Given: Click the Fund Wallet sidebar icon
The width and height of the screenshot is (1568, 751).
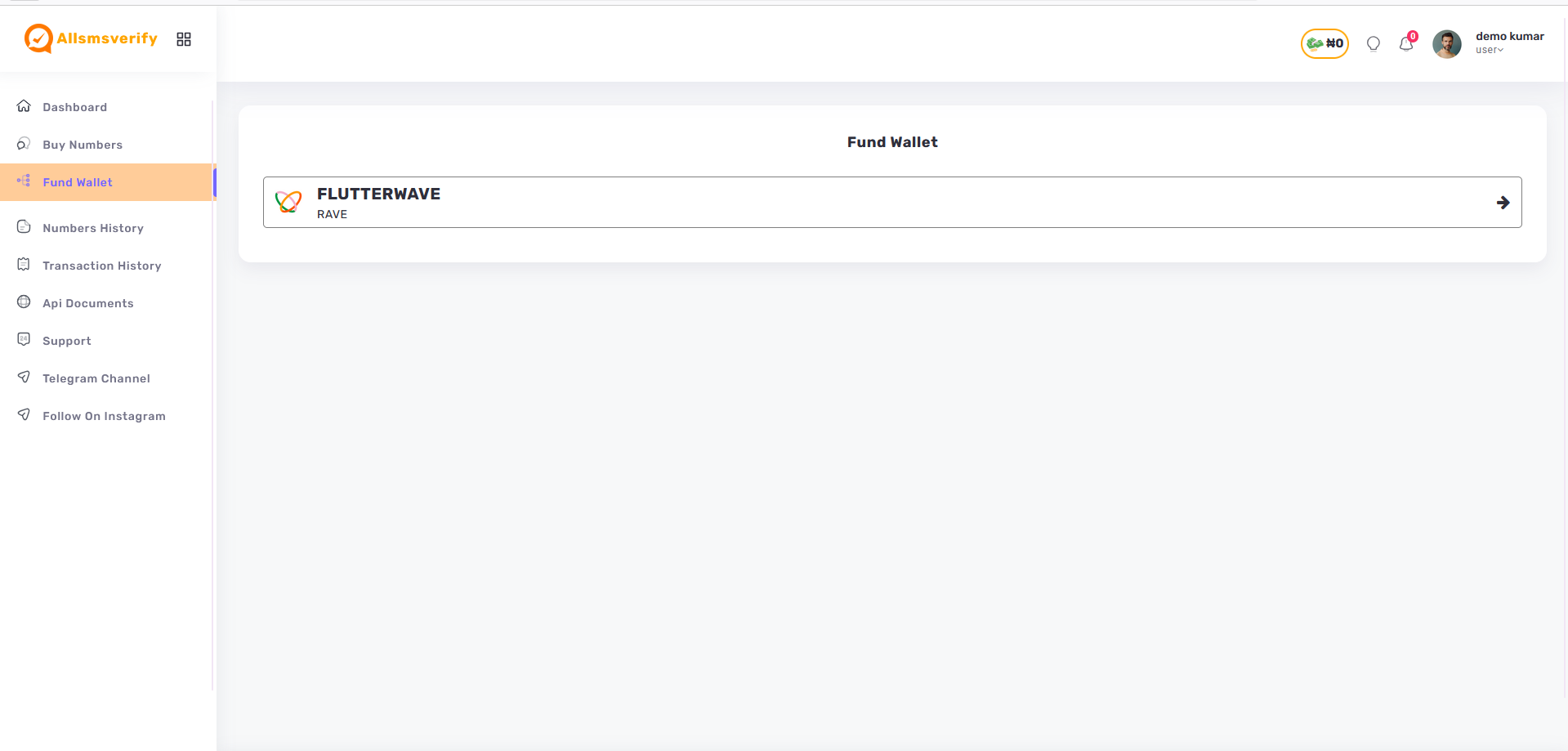Looking at the screenshot, I should [24, 181].
